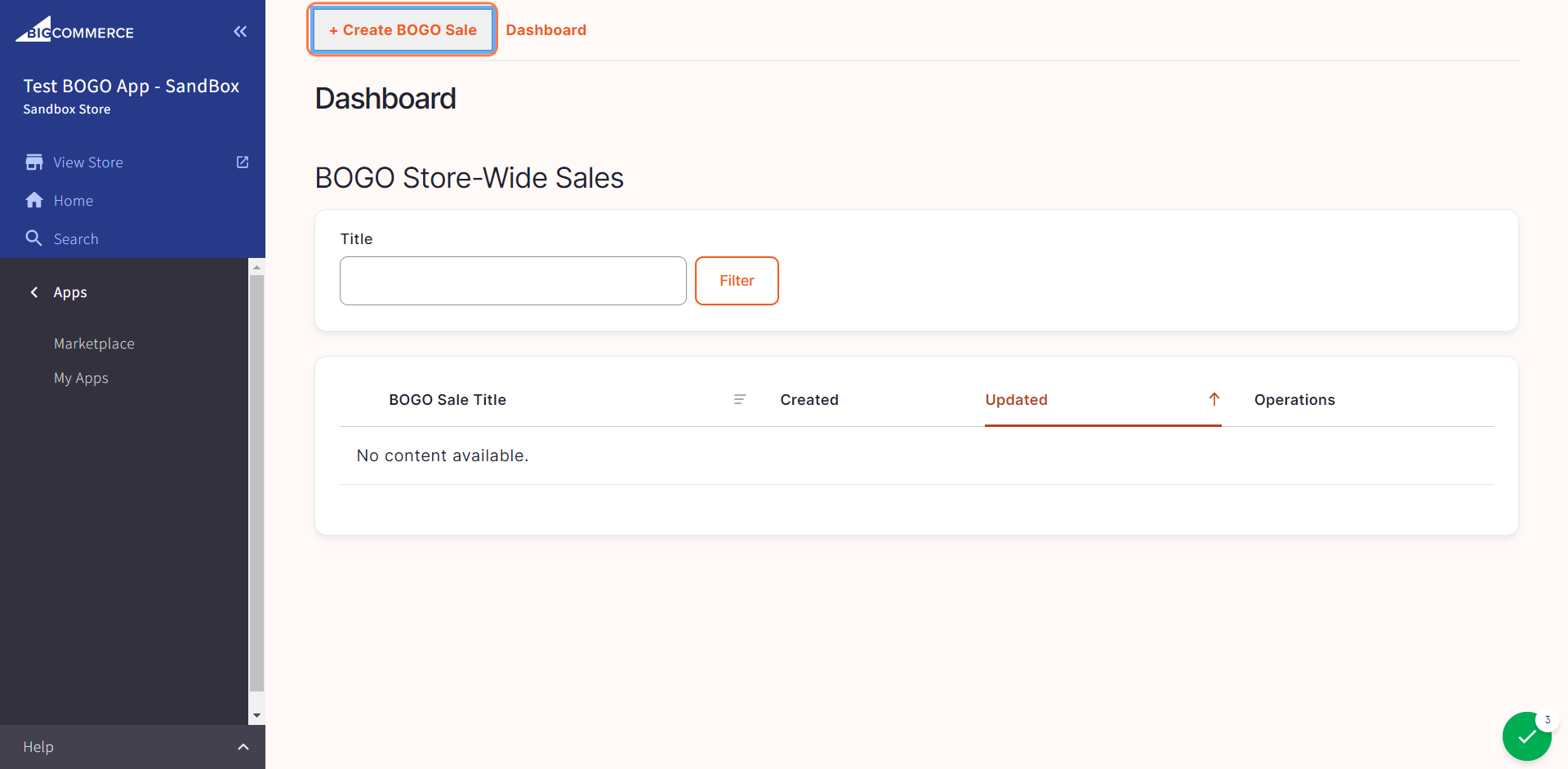Image resolution: width=1568 pixels, height=769 pixels.
Task: Click the sidebar scrollbar up arrow
Action: coord(257,267)
